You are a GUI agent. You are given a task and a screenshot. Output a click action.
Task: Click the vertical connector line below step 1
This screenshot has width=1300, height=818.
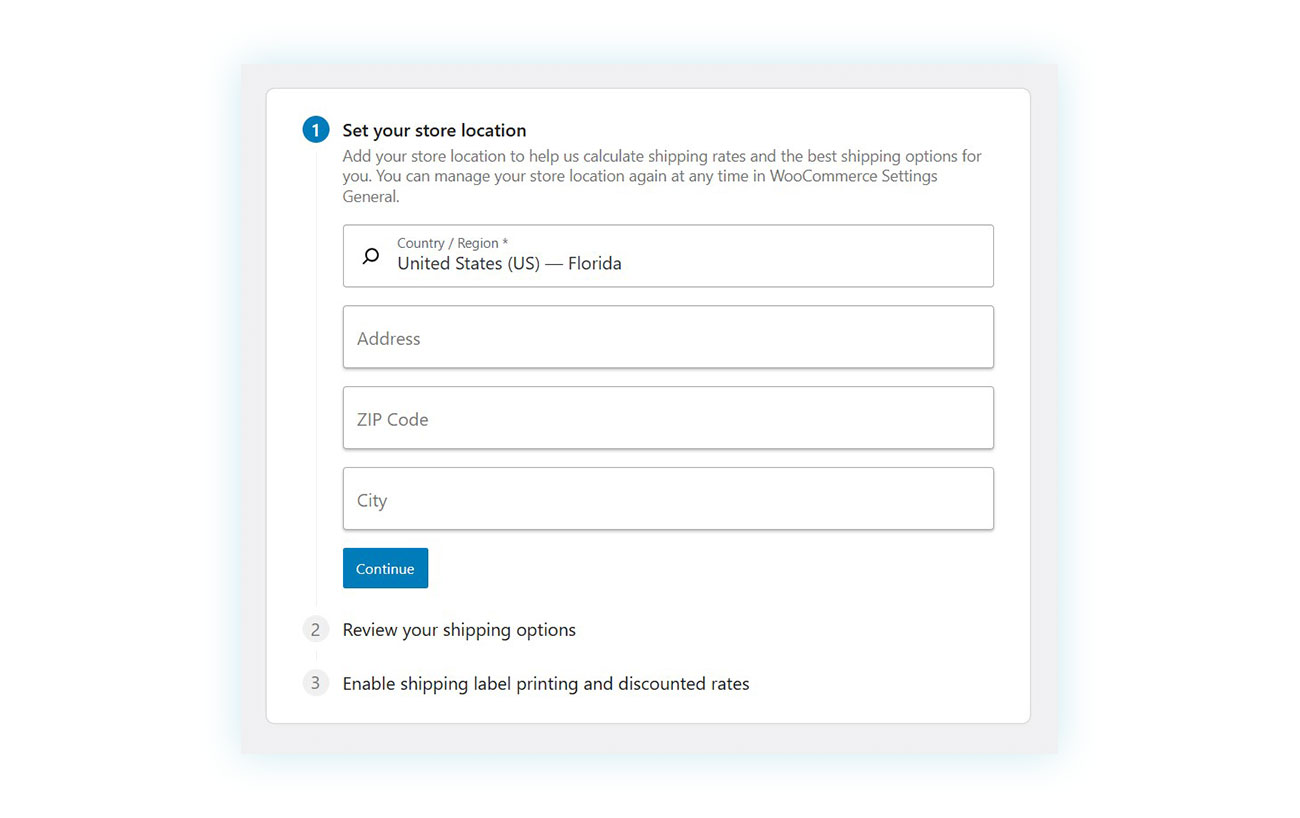(316, 375)
